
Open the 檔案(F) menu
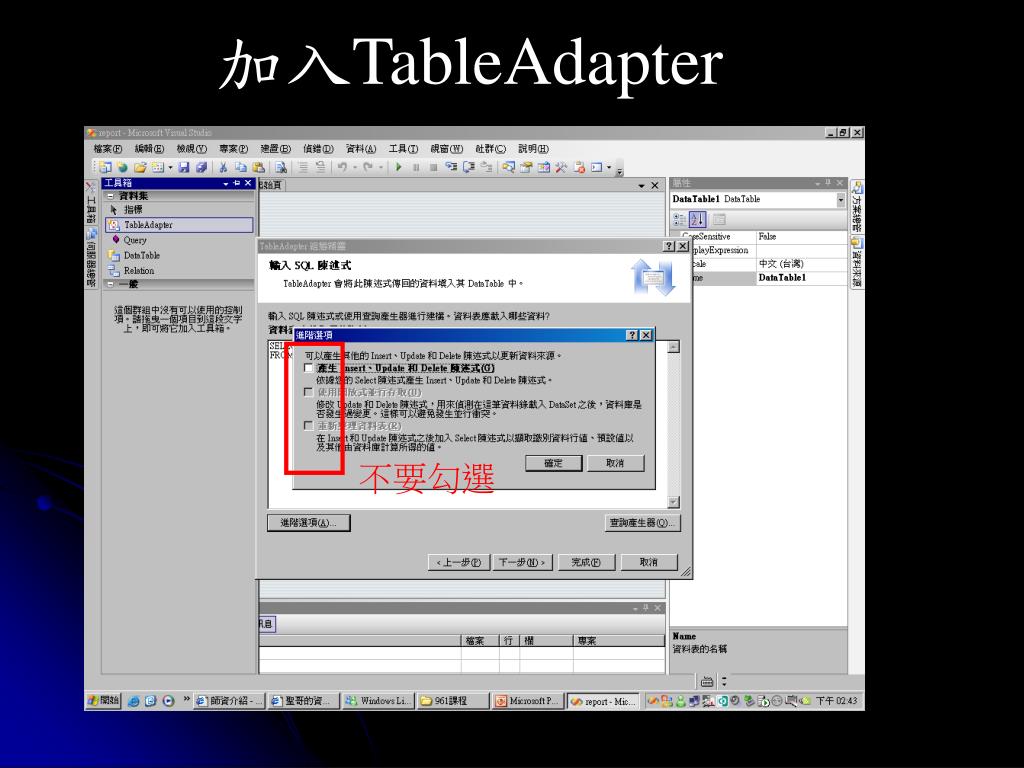click(x=108, y=150)
